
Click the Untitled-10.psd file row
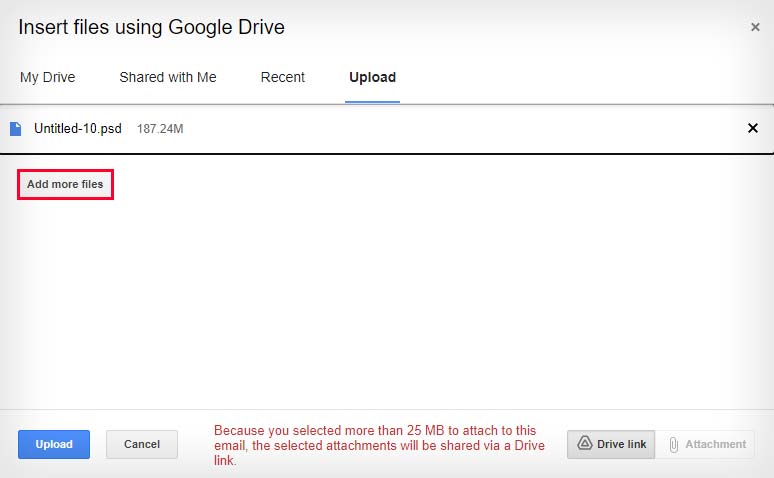point(387,129)
